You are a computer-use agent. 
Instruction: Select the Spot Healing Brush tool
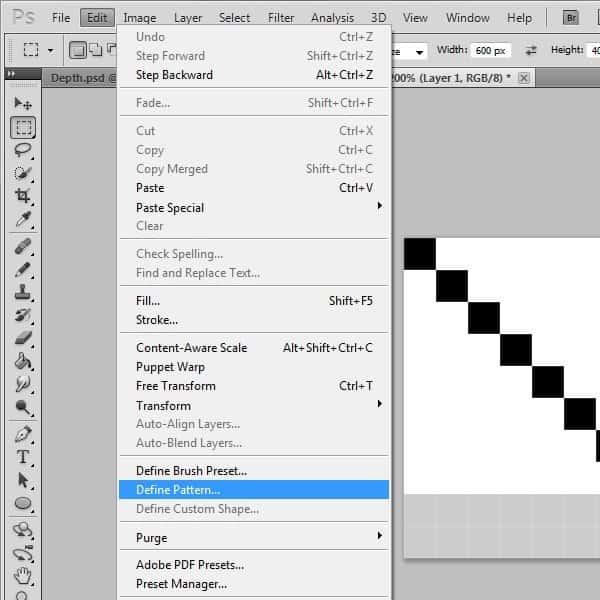tap(23, 247)
